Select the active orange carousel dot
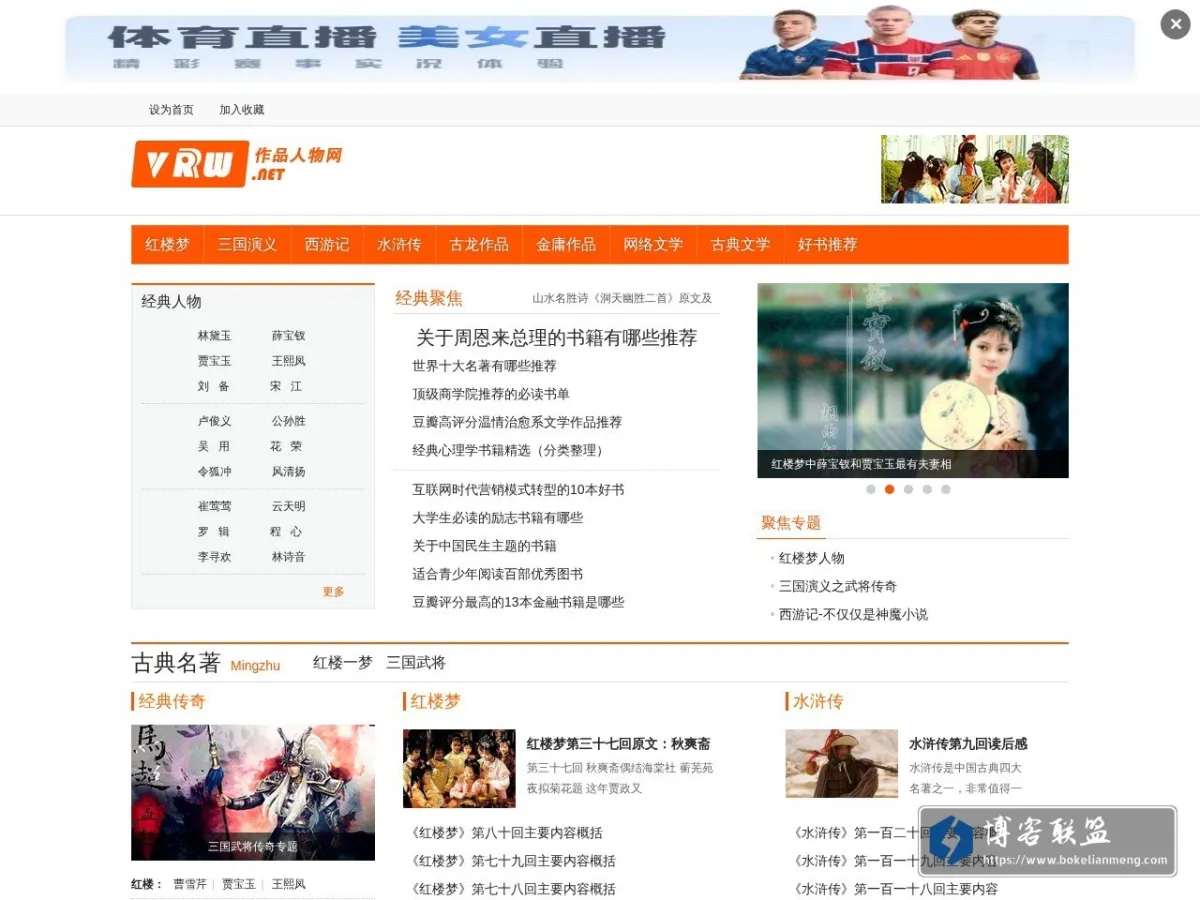Viewport: 1200px width, 900px height. (889, 490)
